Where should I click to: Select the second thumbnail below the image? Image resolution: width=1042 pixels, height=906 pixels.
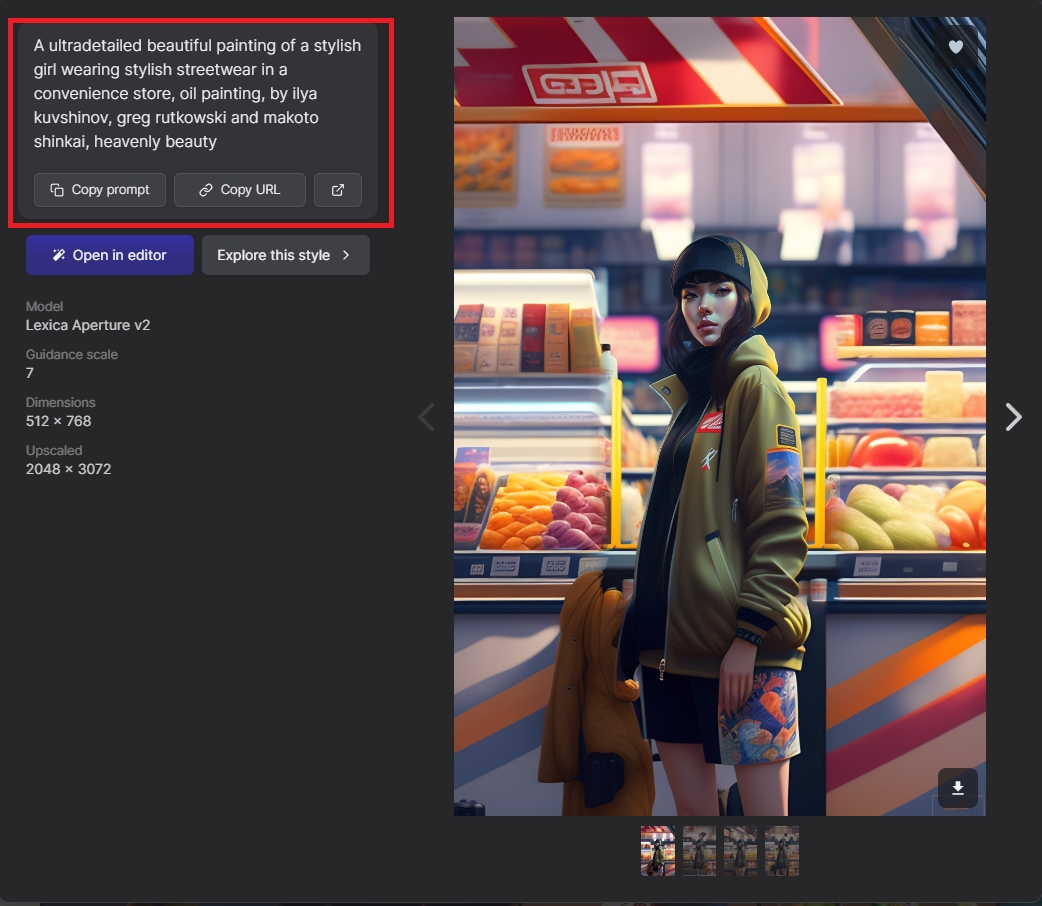[x=699, y=851]
